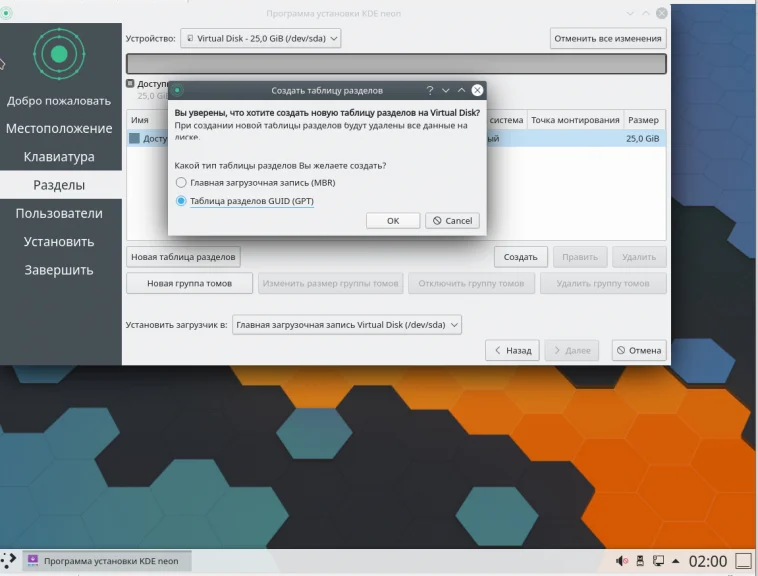The width and height of the screenshot is (758, 576).
Task: Select Местоположение sidebar step
Action: tap(59, 129)
